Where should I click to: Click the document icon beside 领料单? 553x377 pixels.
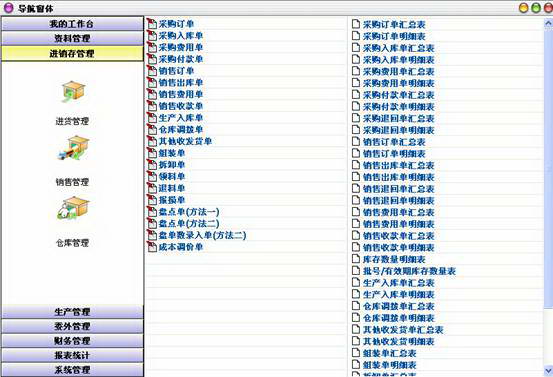(152, 176)
